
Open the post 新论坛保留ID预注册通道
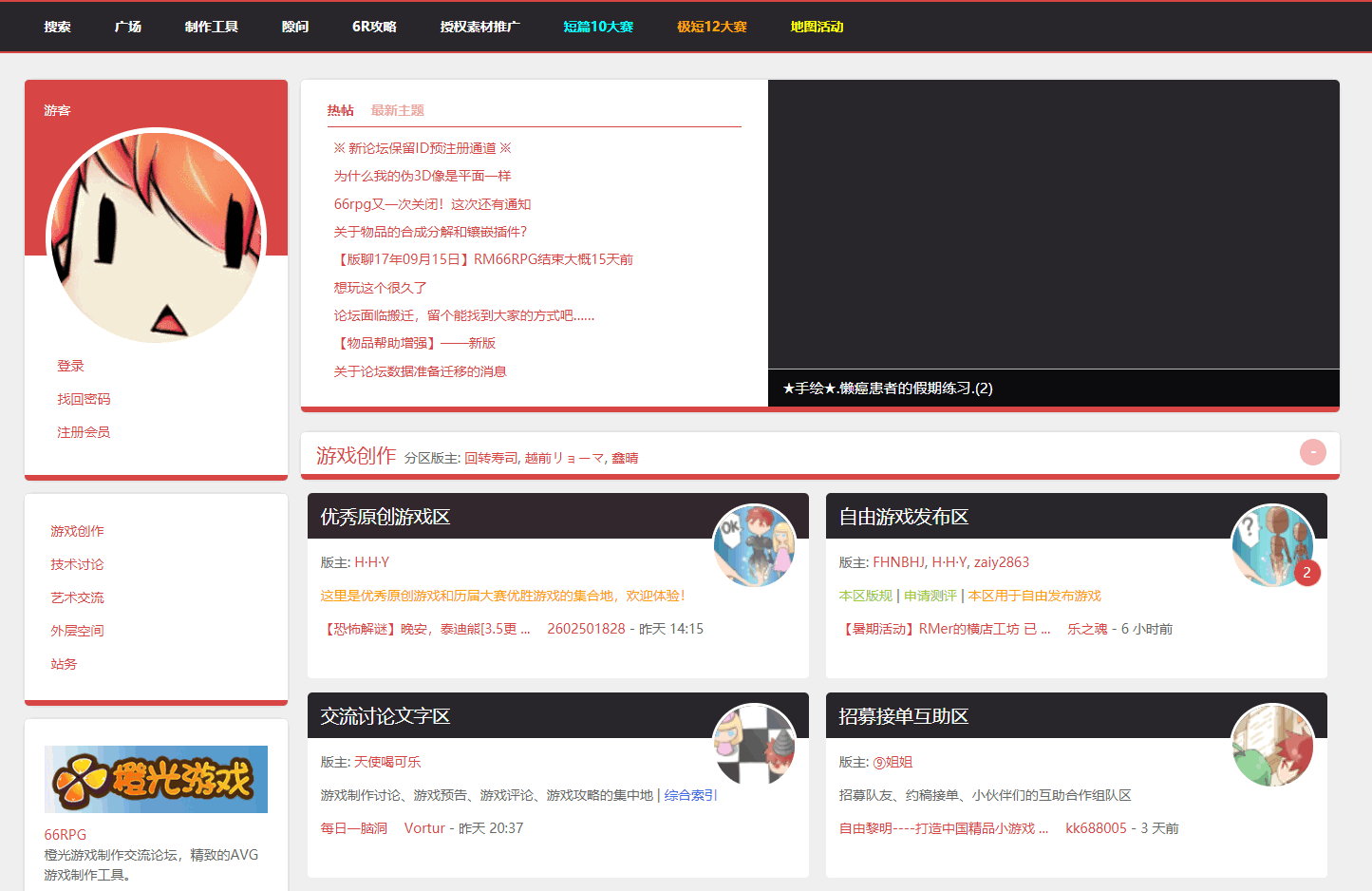pos(423,148)
